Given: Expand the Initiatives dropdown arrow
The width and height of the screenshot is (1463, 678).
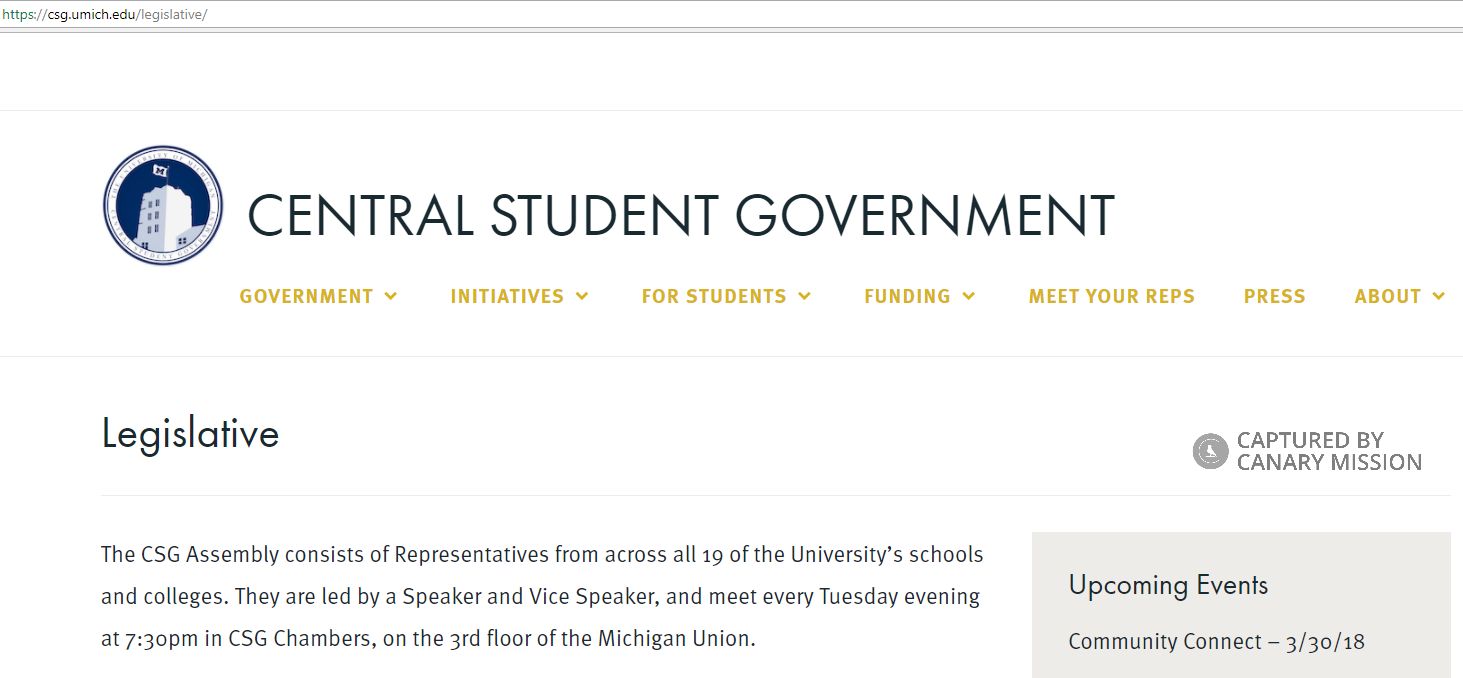Looking at the screenshot, I should click(582, 296).
